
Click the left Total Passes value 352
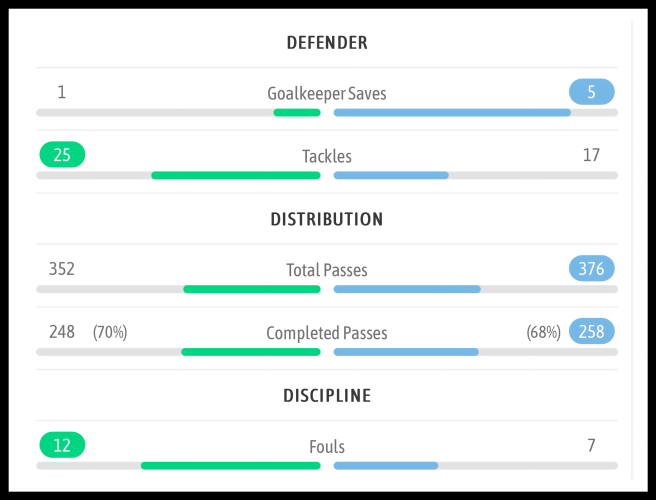click(62, 268)
